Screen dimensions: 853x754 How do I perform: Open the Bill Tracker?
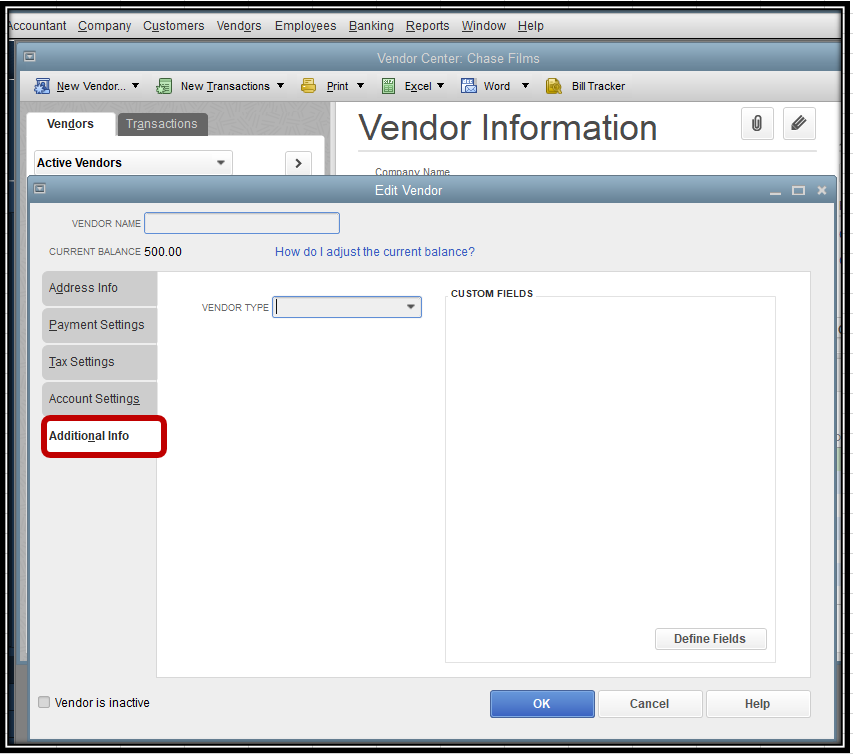pyautogui.click(x=586, y=86)
